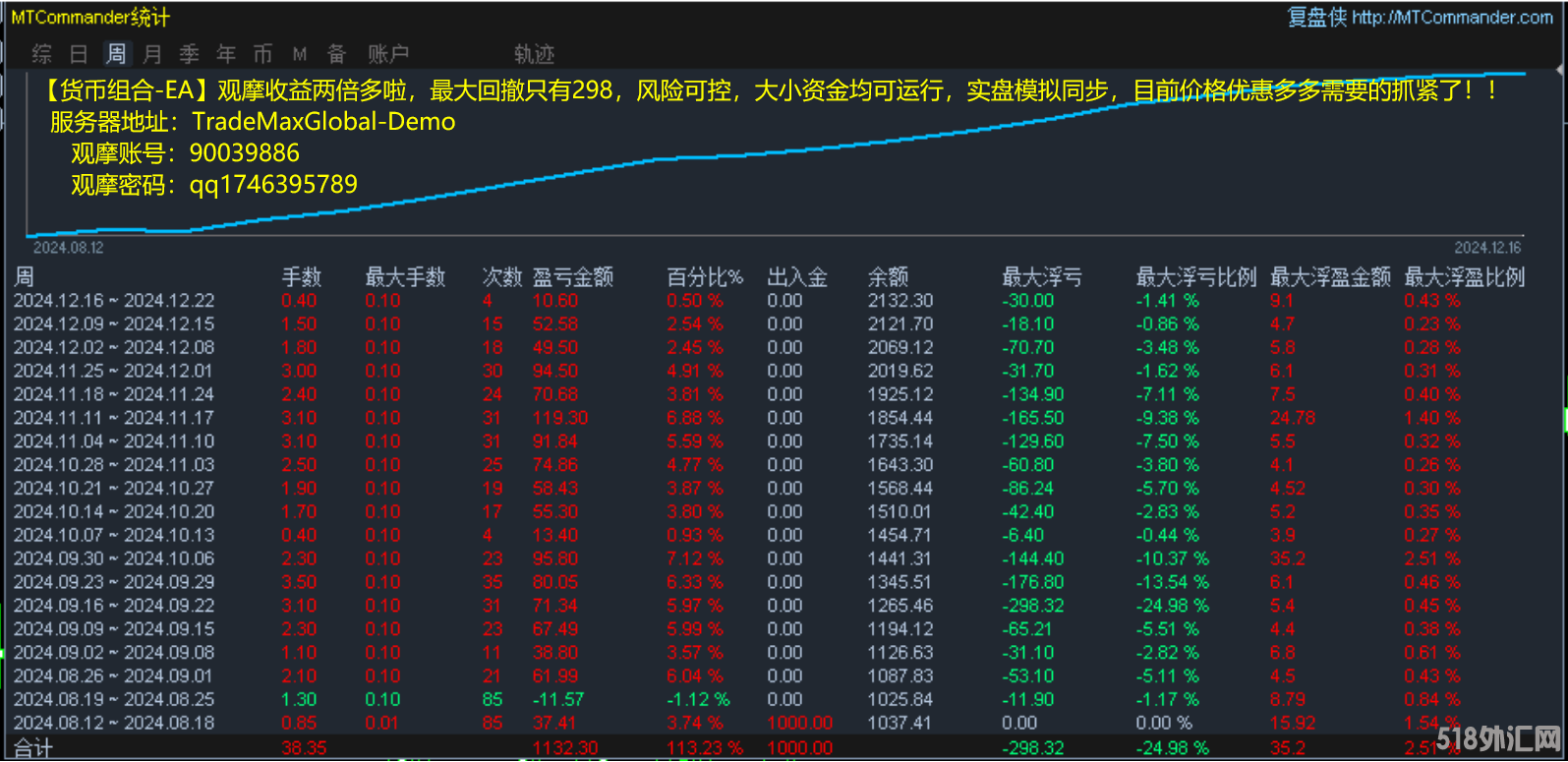1568x762 pixels.
Task: Click the 余额 balance column header
Action: (x=888, y=277)
